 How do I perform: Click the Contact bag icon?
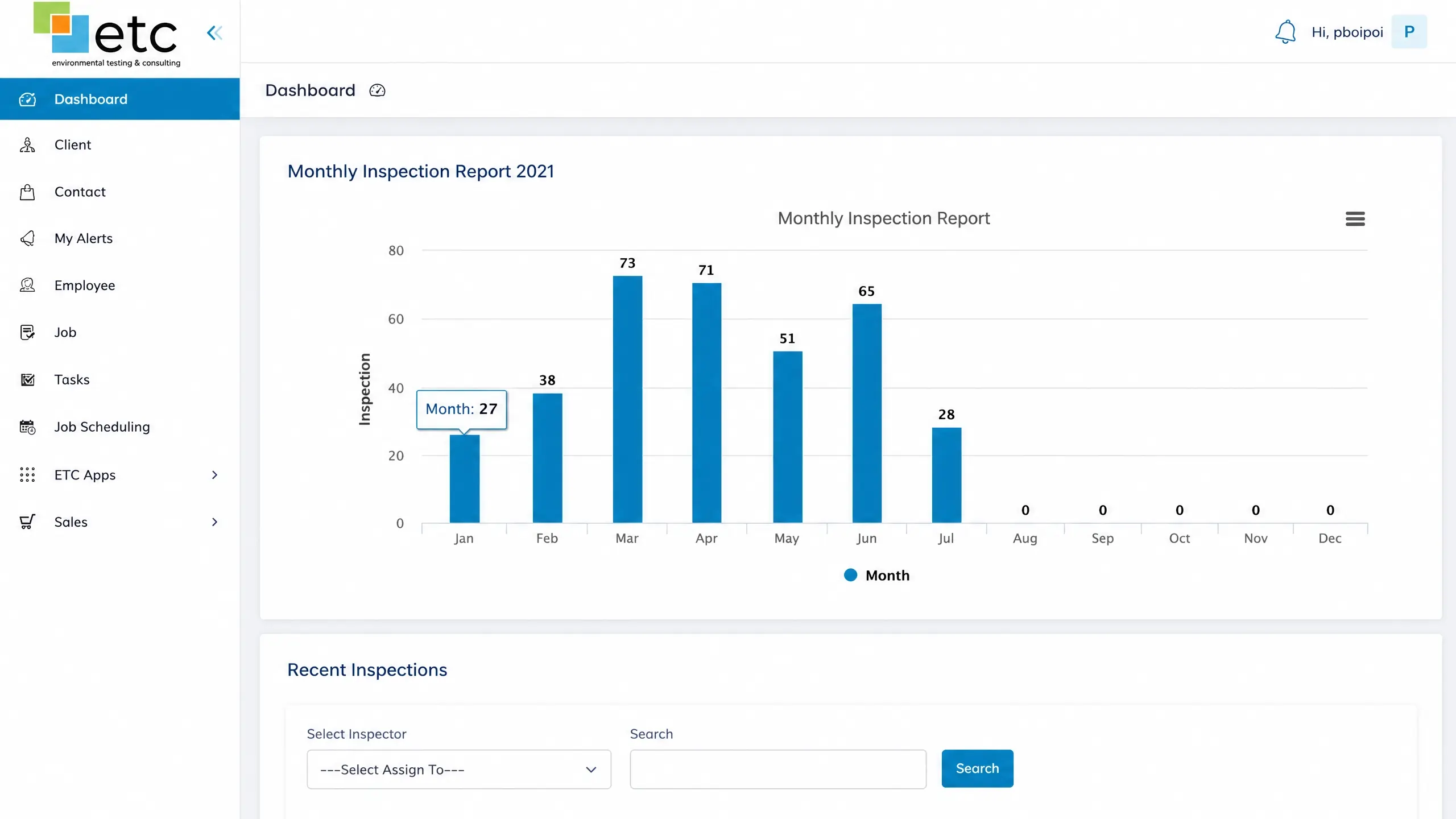tap(27, 192)
